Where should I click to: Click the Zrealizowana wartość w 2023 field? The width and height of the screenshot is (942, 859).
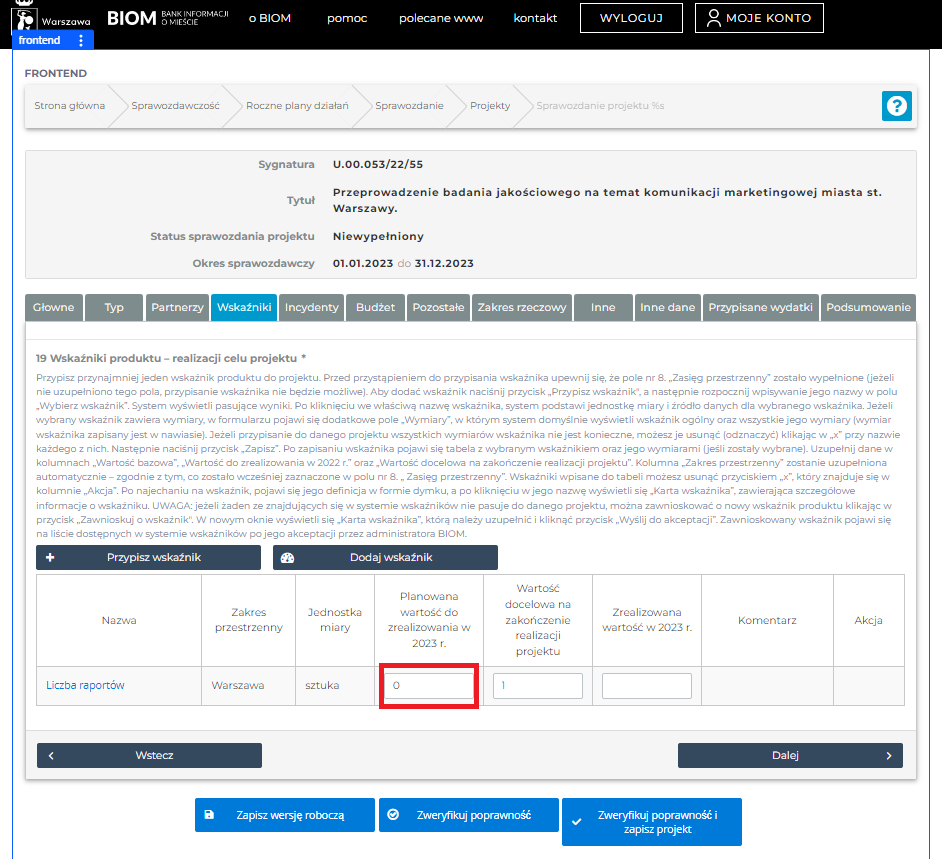tap(646, 686)
